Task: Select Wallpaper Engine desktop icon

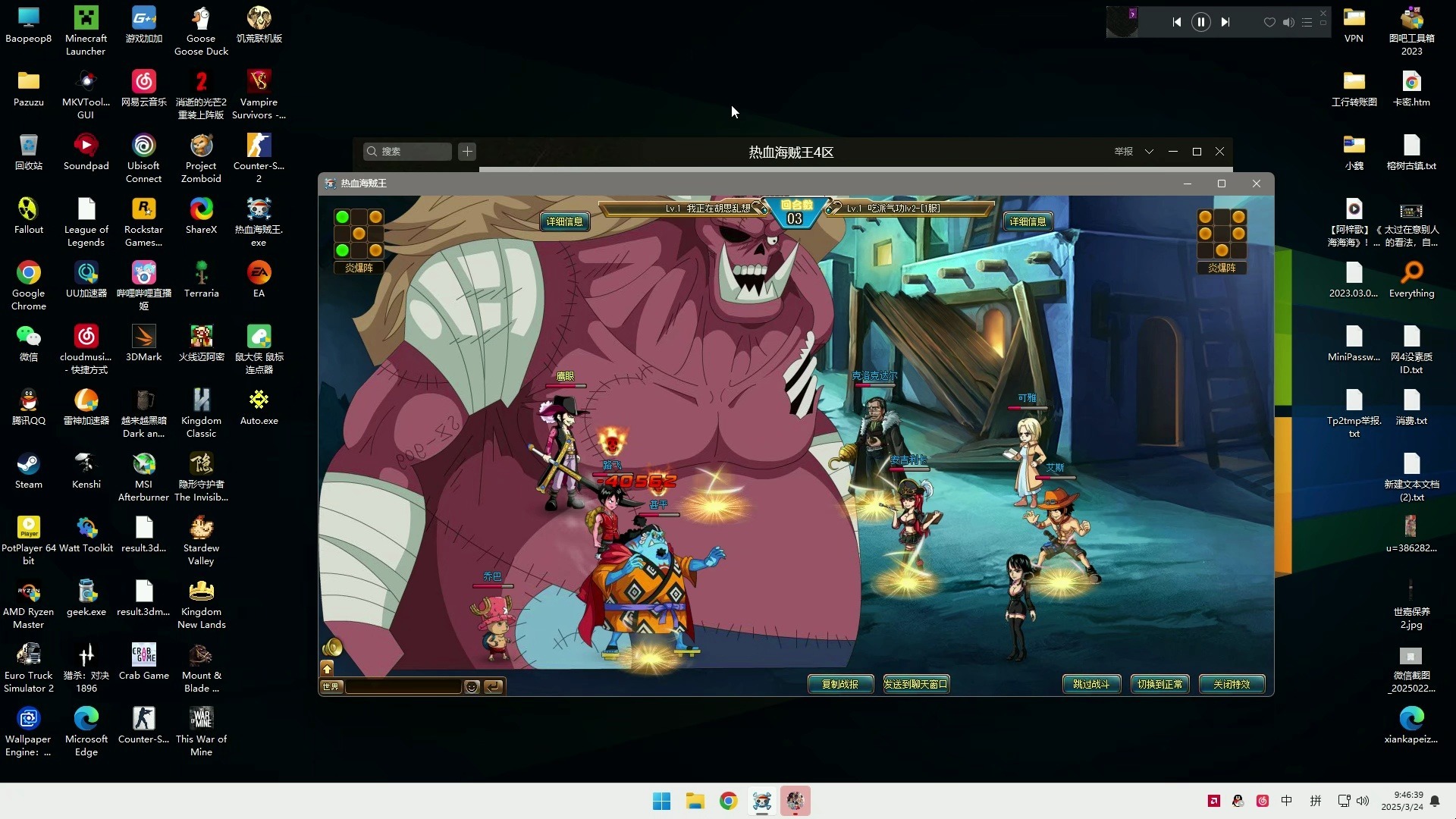Action: (29, 732)
